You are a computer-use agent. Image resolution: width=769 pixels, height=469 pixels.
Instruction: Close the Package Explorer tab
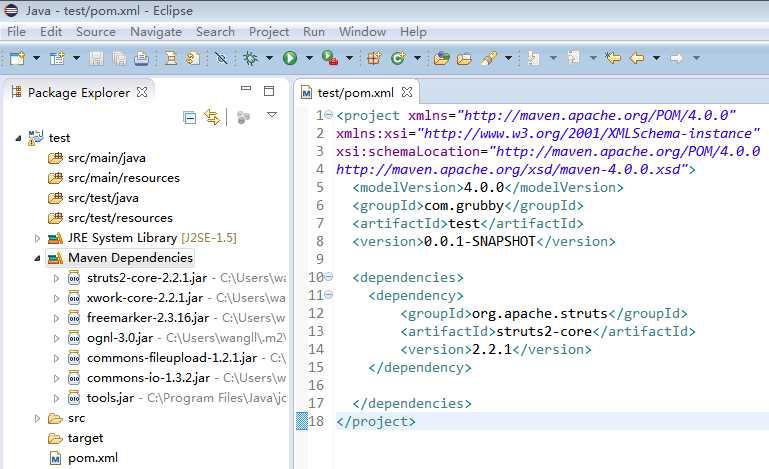142,92
